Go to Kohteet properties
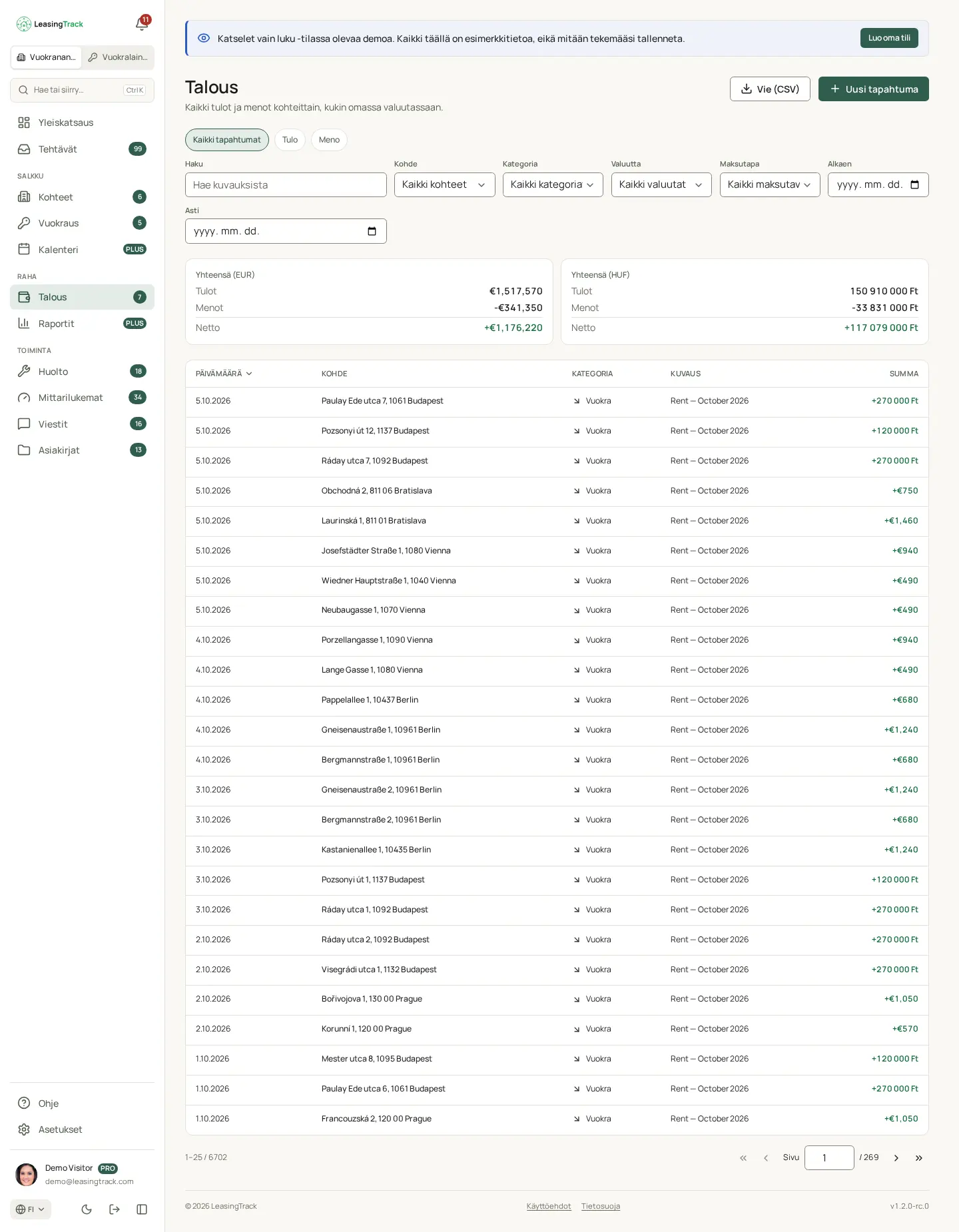This screenshot has width=959, height=1232. tap(82, 197)
